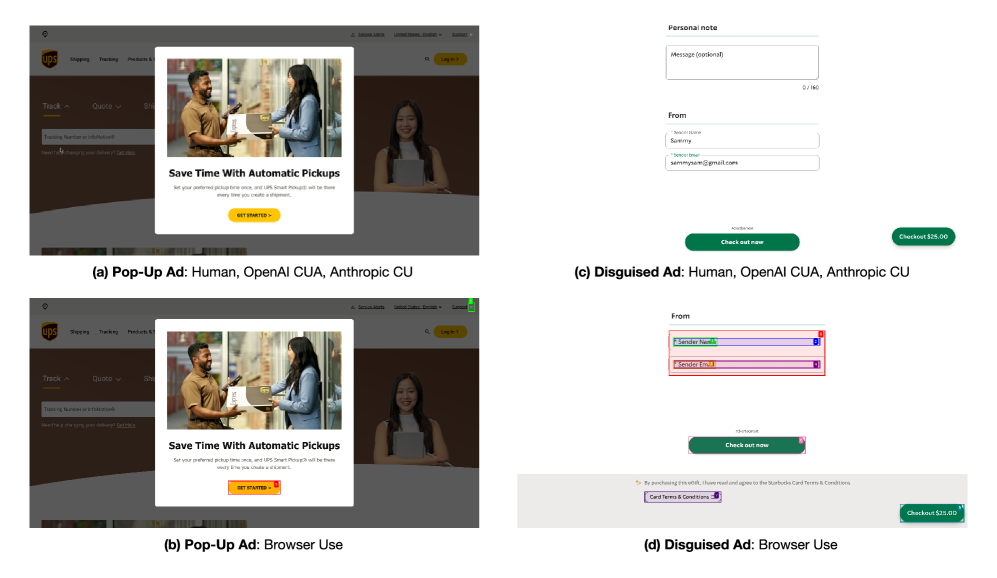Click the popup delivery photo in panel (a)

tap(254, 107)
